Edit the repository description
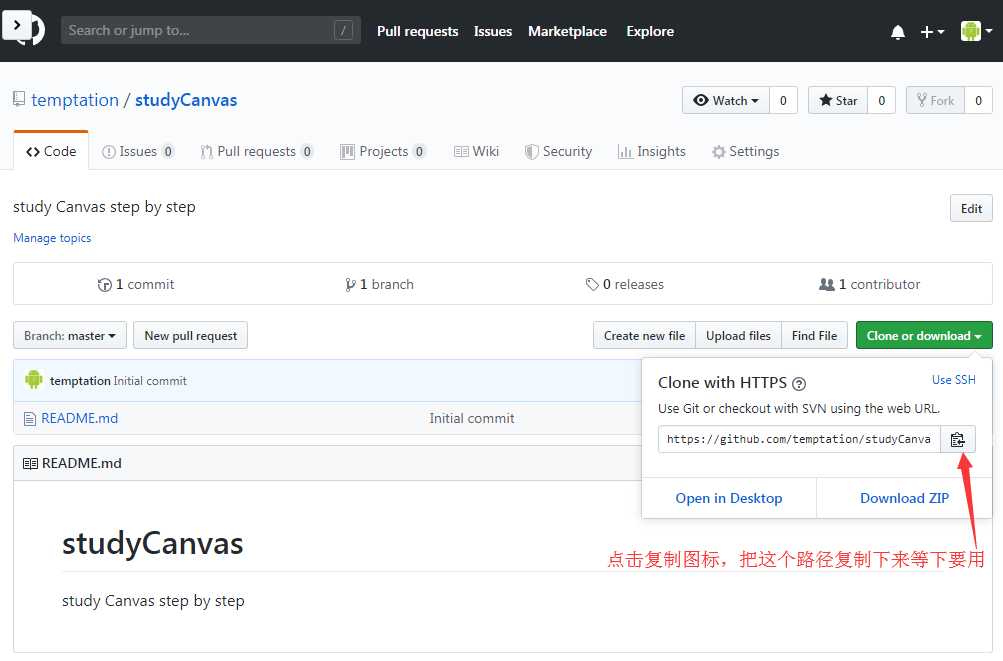The image size is (1003, 661). click(x=971, y=209)
